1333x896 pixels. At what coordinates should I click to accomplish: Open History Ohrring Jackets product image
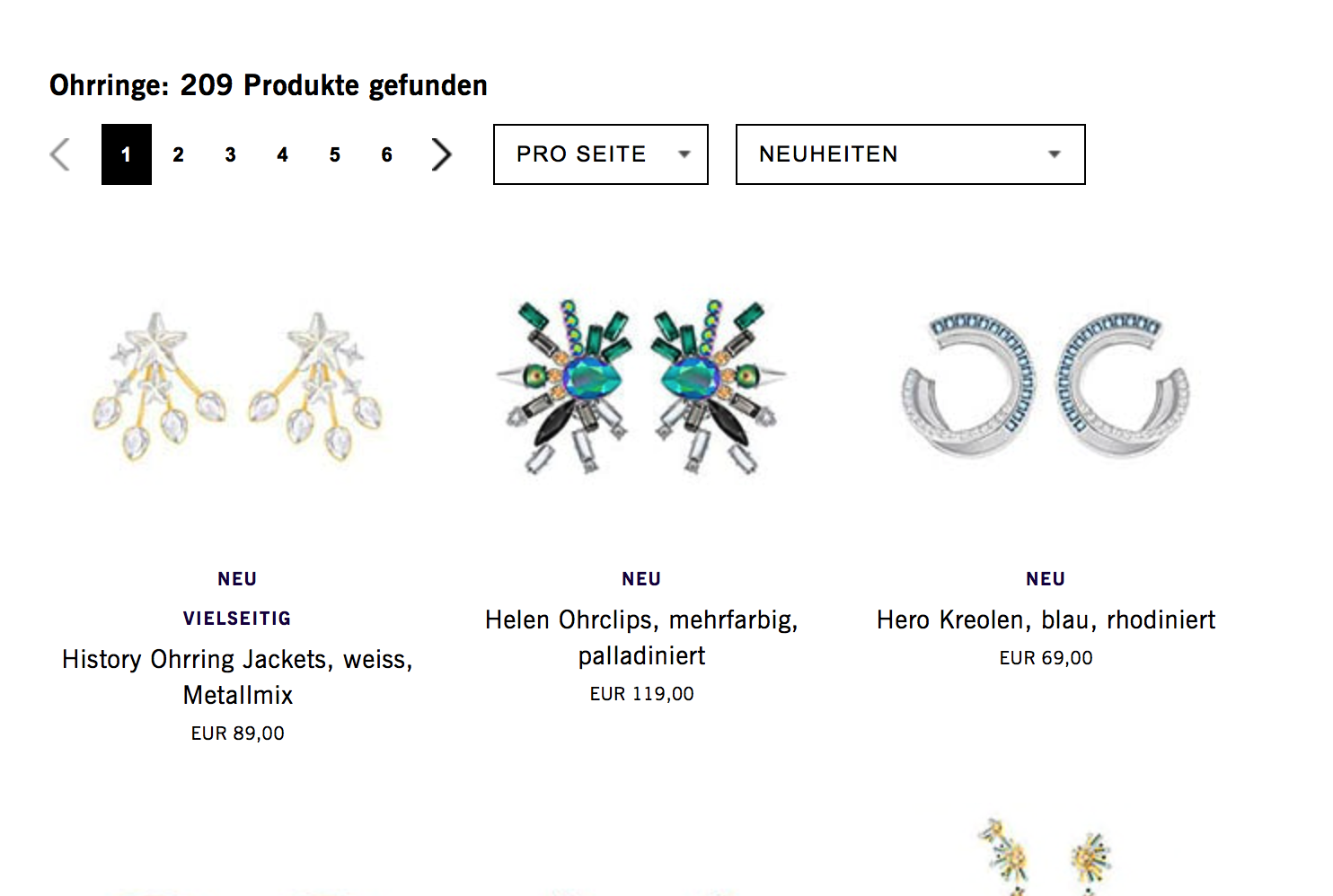click(238, 386)
